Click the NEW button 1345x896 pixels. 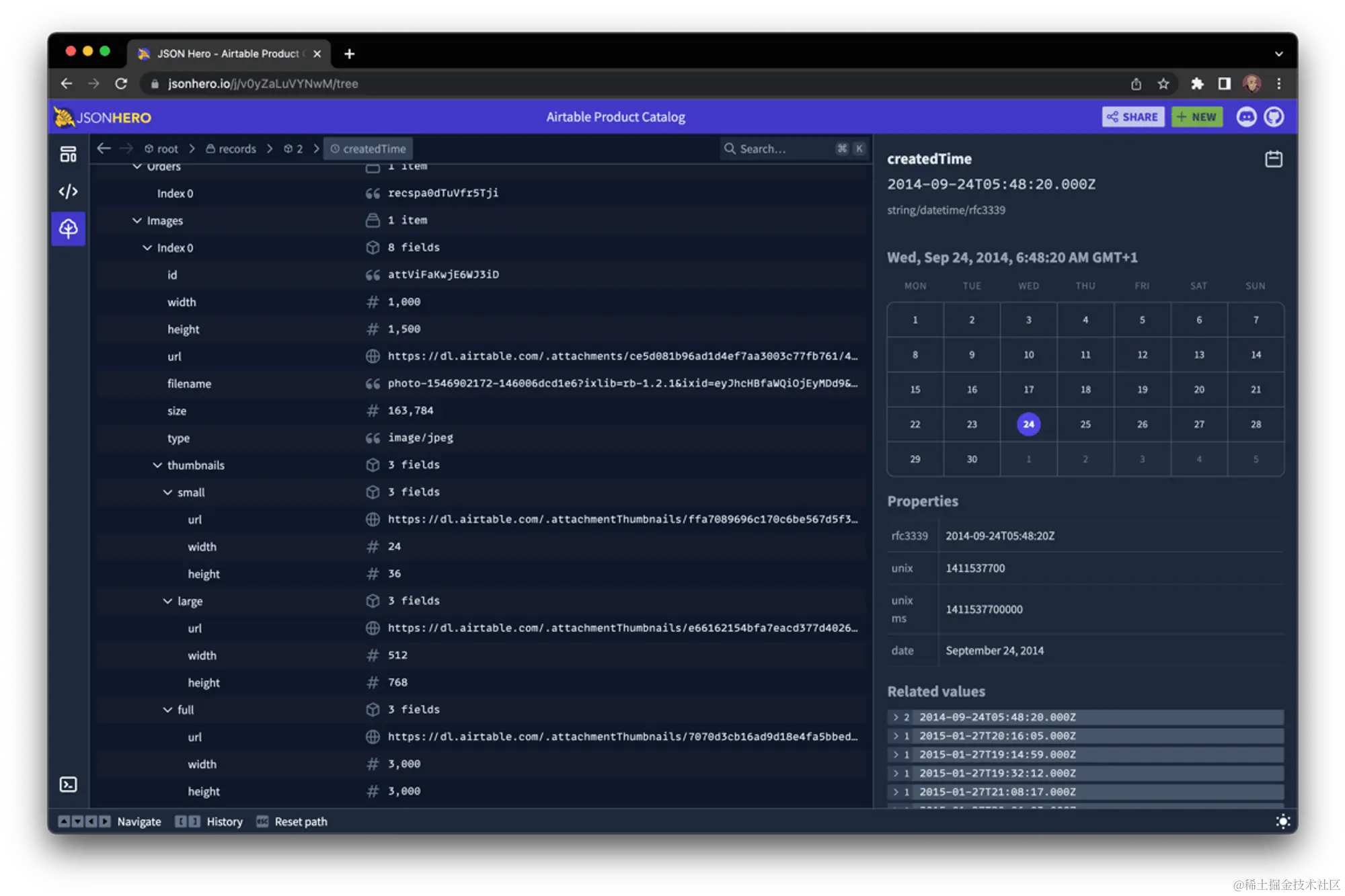click(1196, 117)
